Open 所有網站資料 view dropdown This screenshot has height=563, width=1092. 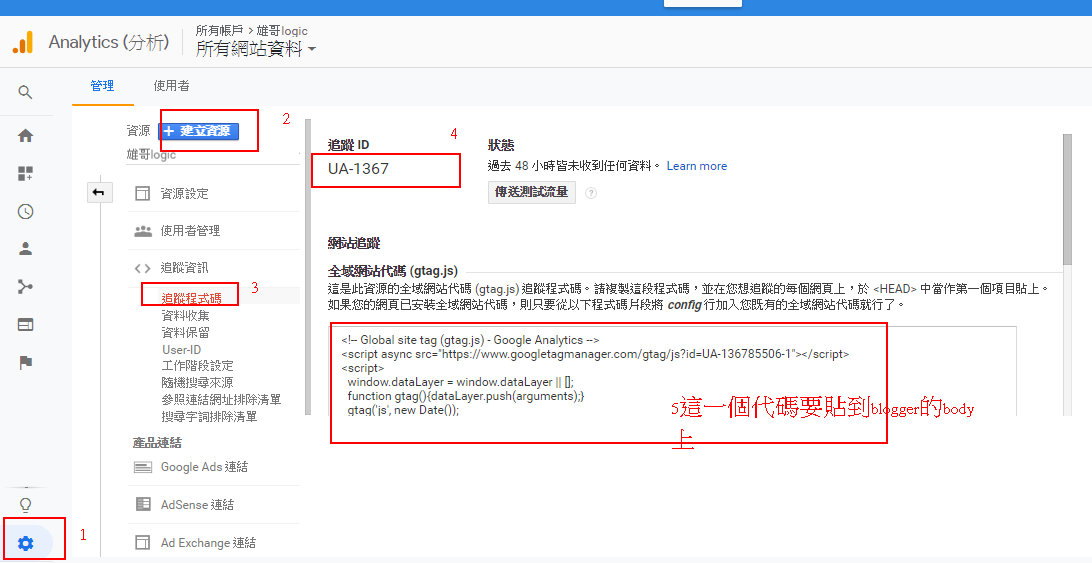pyautogui.click(x=256, y=49)
